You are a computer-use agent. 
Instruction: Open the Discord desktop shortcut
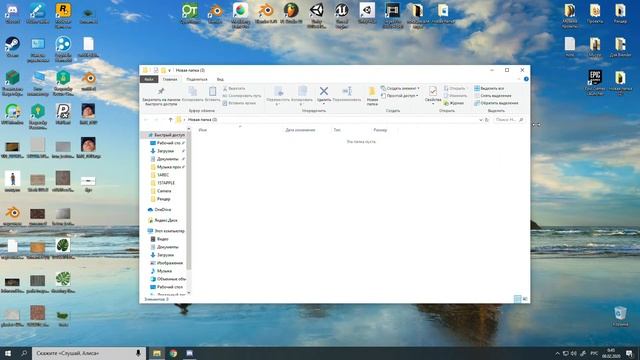(12, 13)
